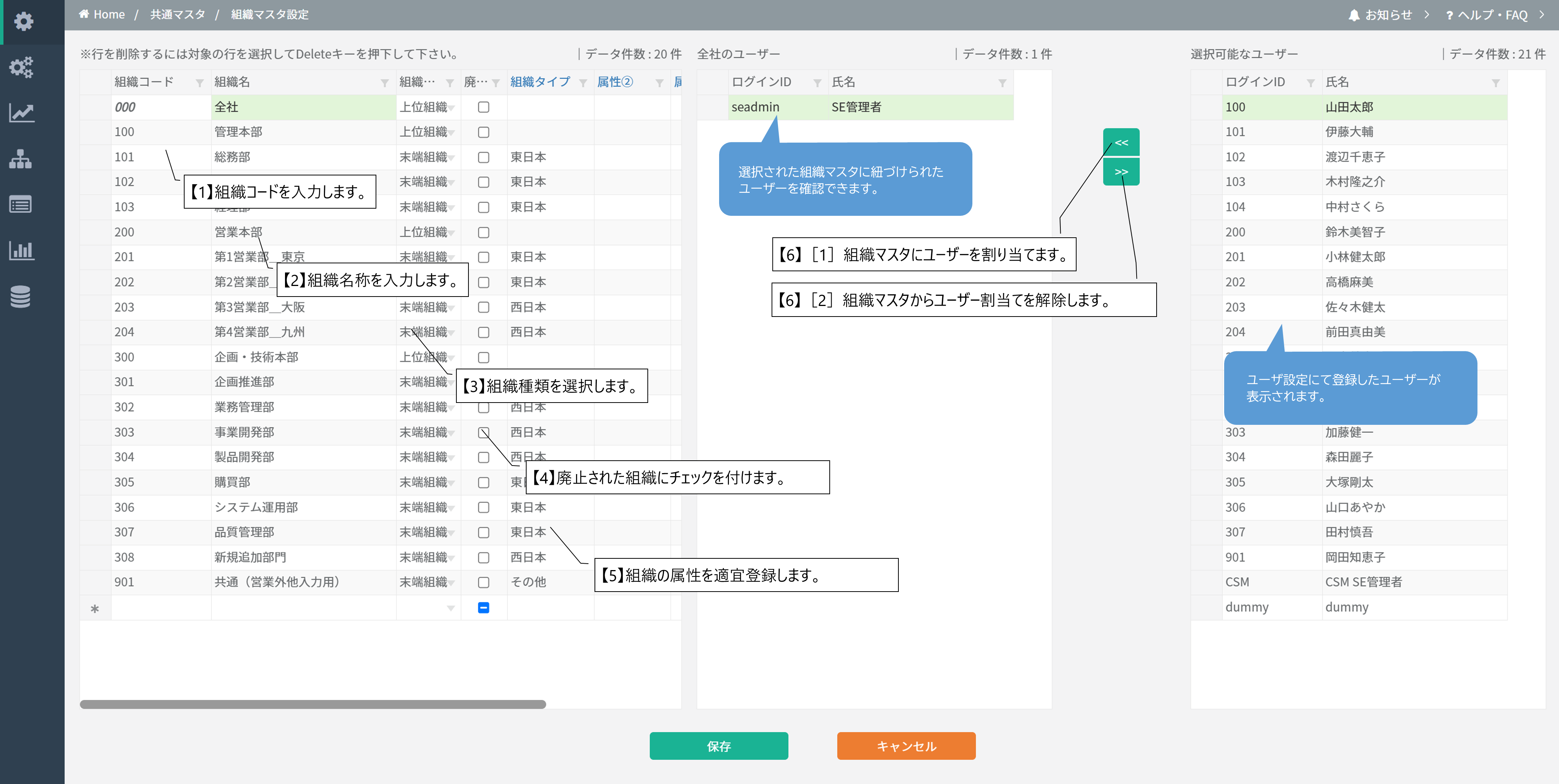Click the filter icon on 組織名 column
Viewport: 1559px width, 784px height.
pos(384,83)
